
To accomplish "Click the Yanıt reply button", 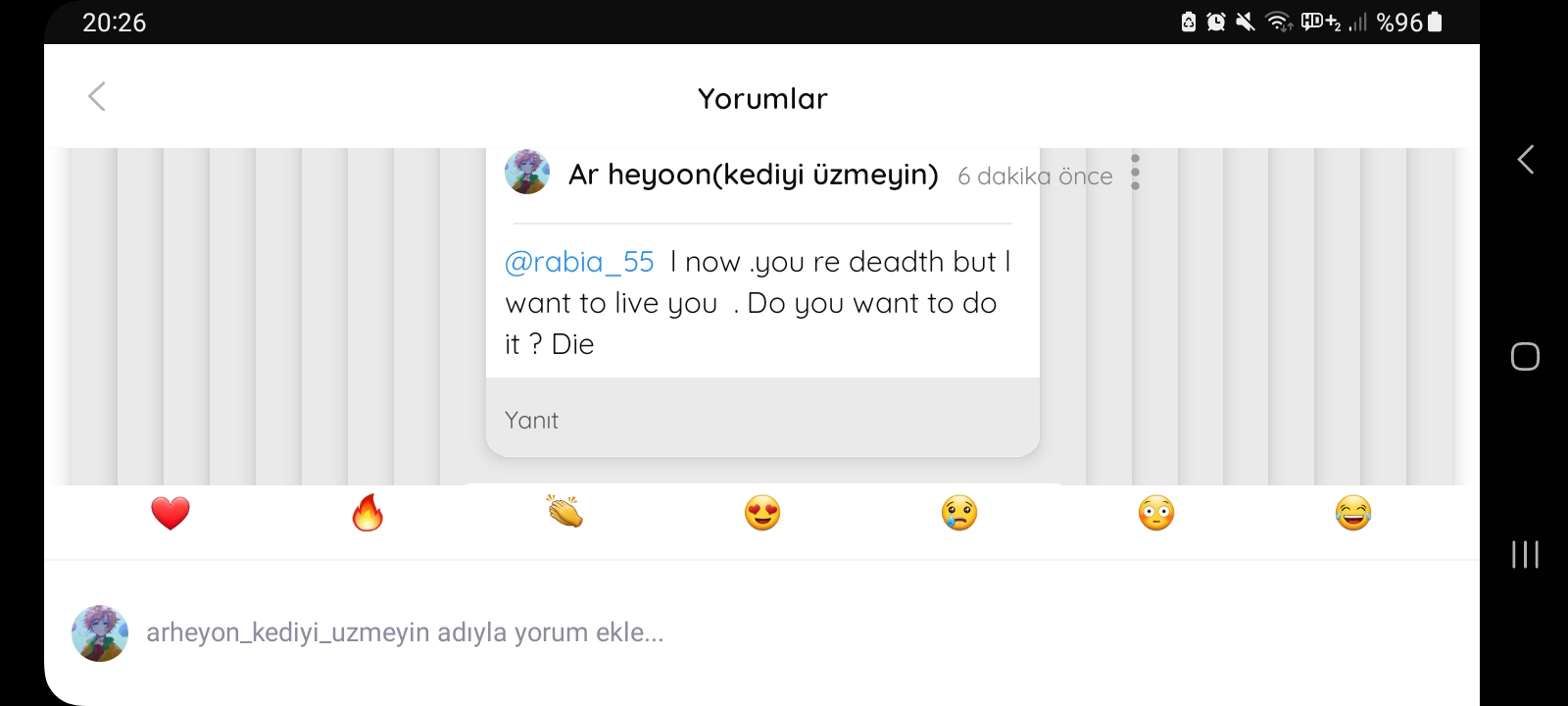I will 531,420.
